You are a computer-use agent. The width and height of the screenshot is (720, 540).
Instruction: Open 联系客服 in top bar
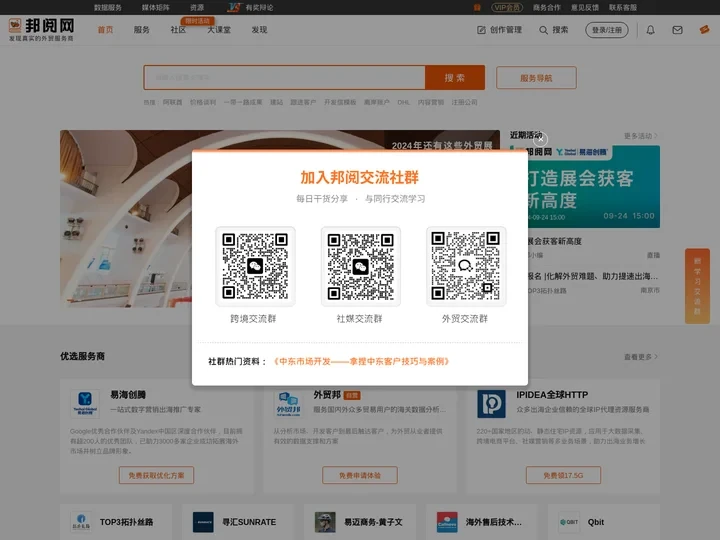click(x=623, y=7)
